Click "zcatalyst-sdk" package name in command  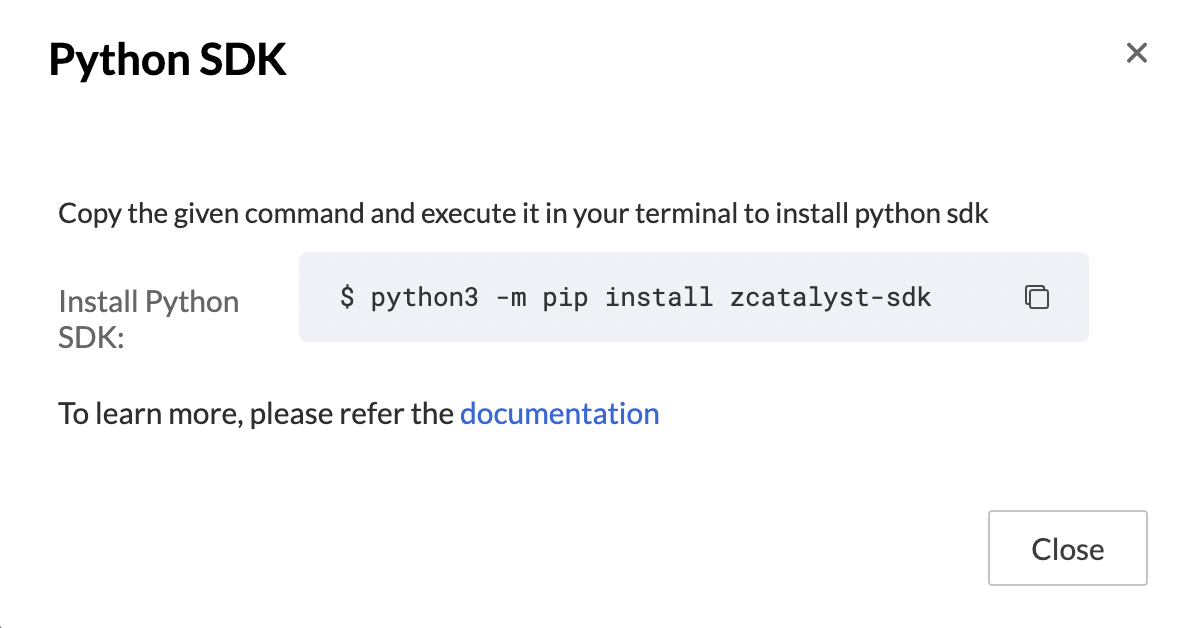831,297
